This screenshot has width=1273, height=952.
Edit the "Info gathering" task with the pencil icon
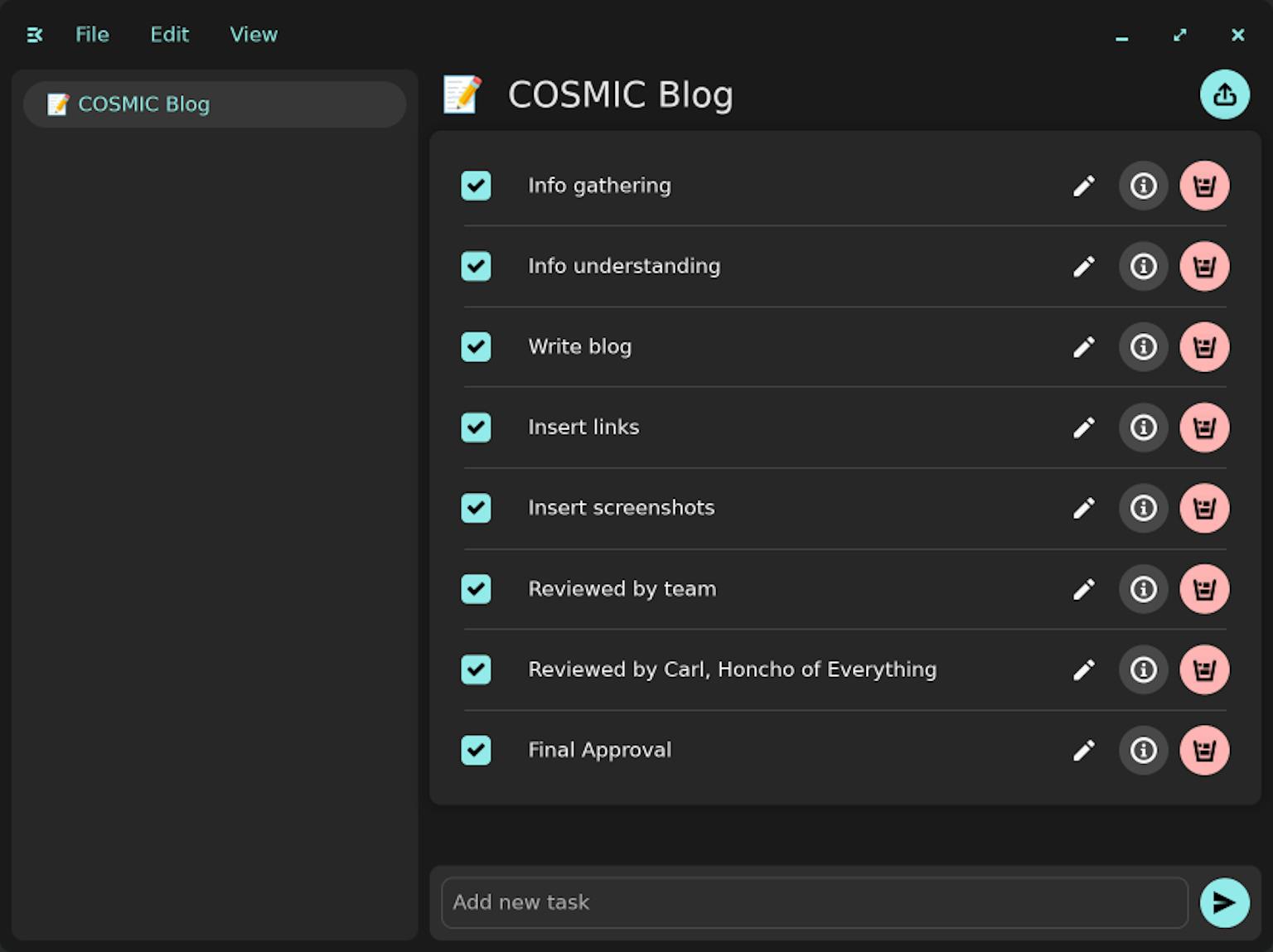click(1083, 186)
